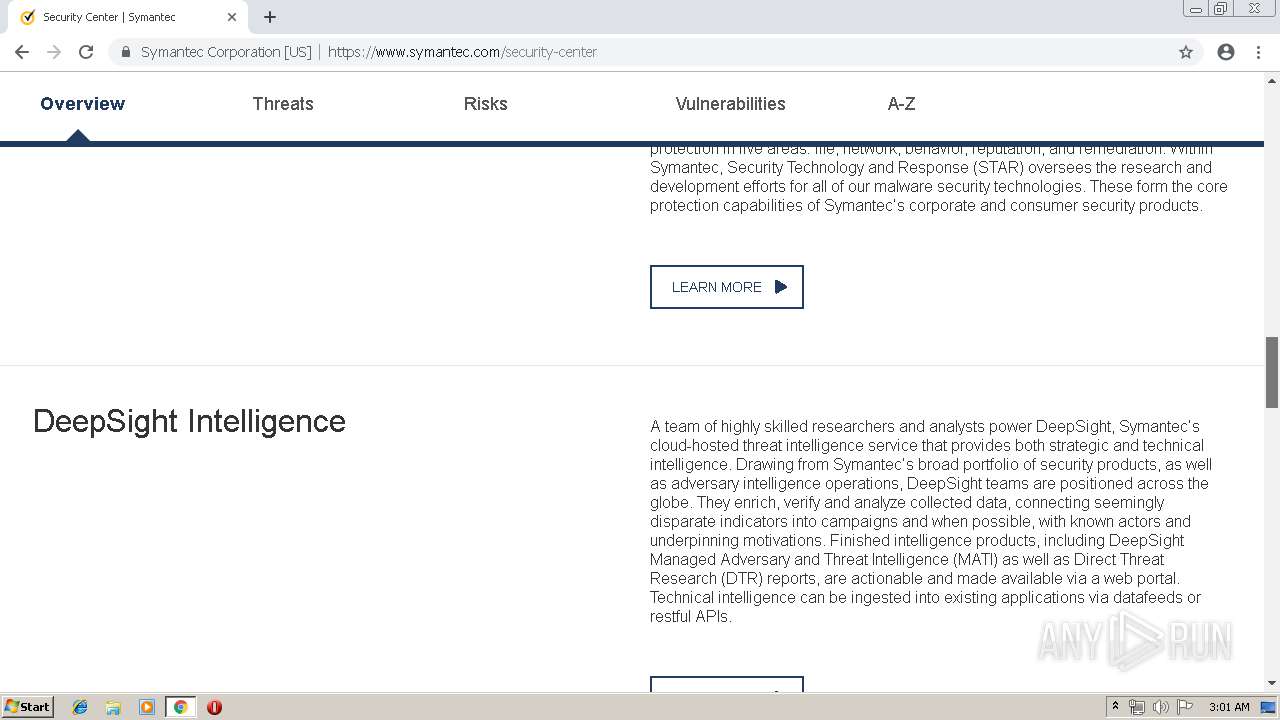This screenshot has width=1280, height=720.
Task: Close the Security Center tab
Action: (x=232, y=17)
